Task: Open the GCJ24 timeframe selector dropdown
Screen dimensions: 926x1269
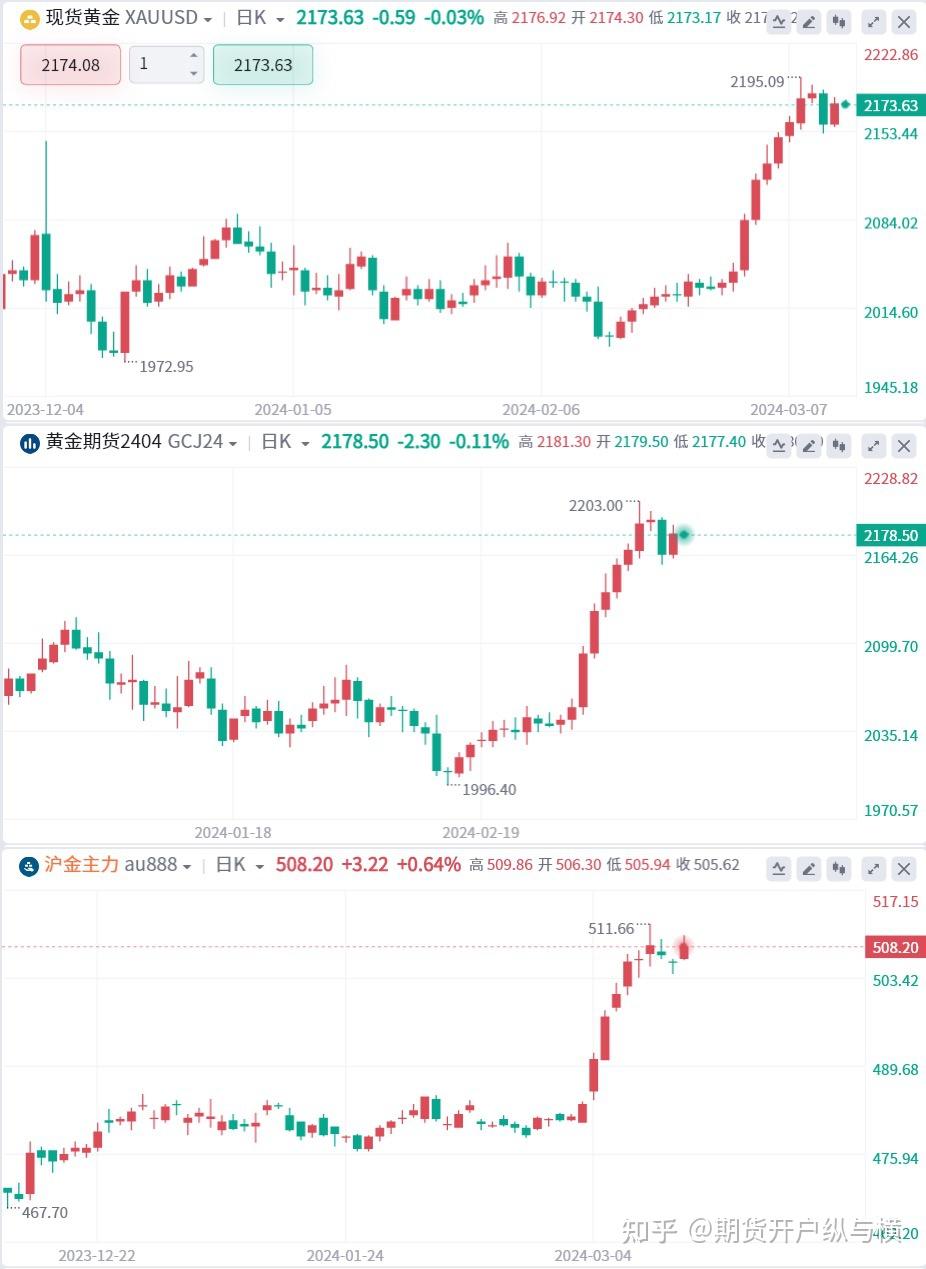Action: [x=304, y=442]
